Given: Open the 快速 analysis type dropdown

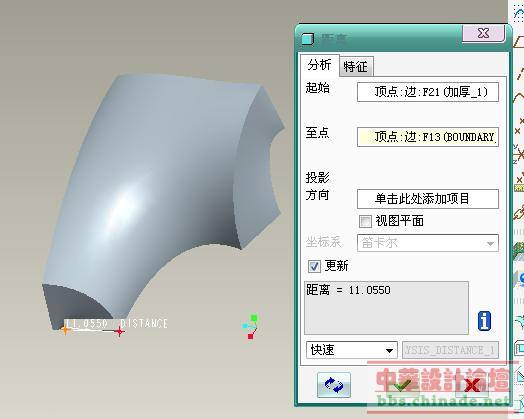Looking at the screenshot, I should tap(352, 350).
